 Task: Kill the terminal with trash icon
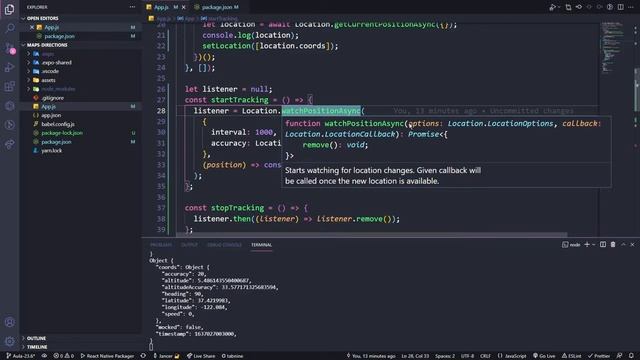click(x=613, y=244)
